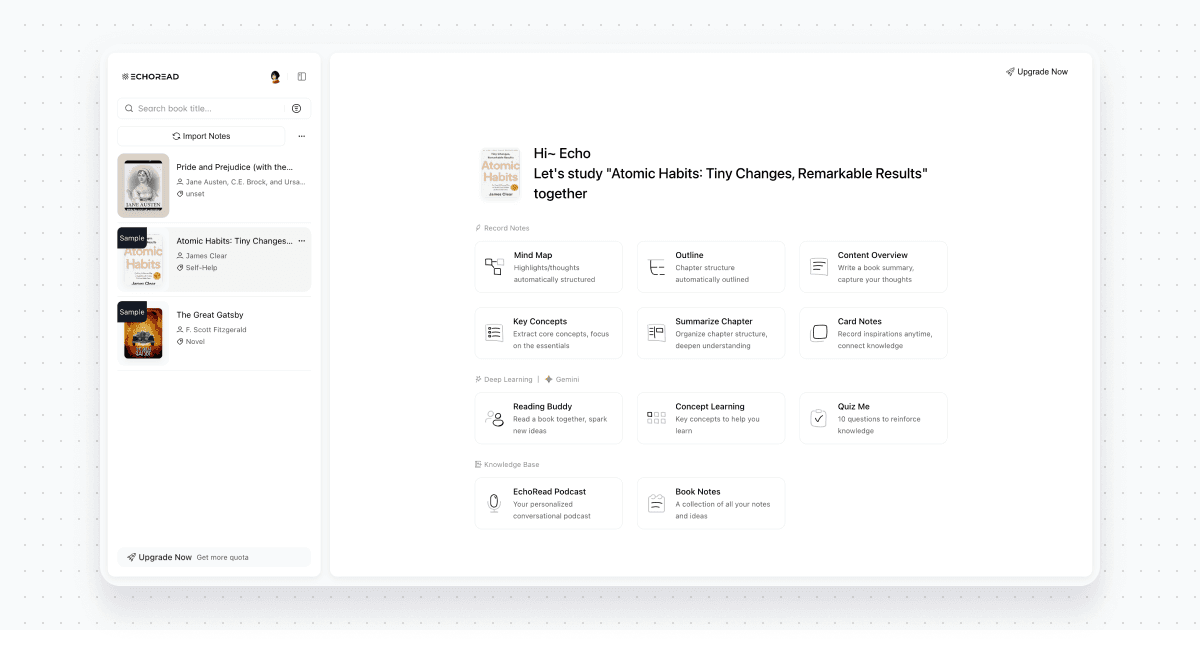Open the Outline title

pos(689,255)
